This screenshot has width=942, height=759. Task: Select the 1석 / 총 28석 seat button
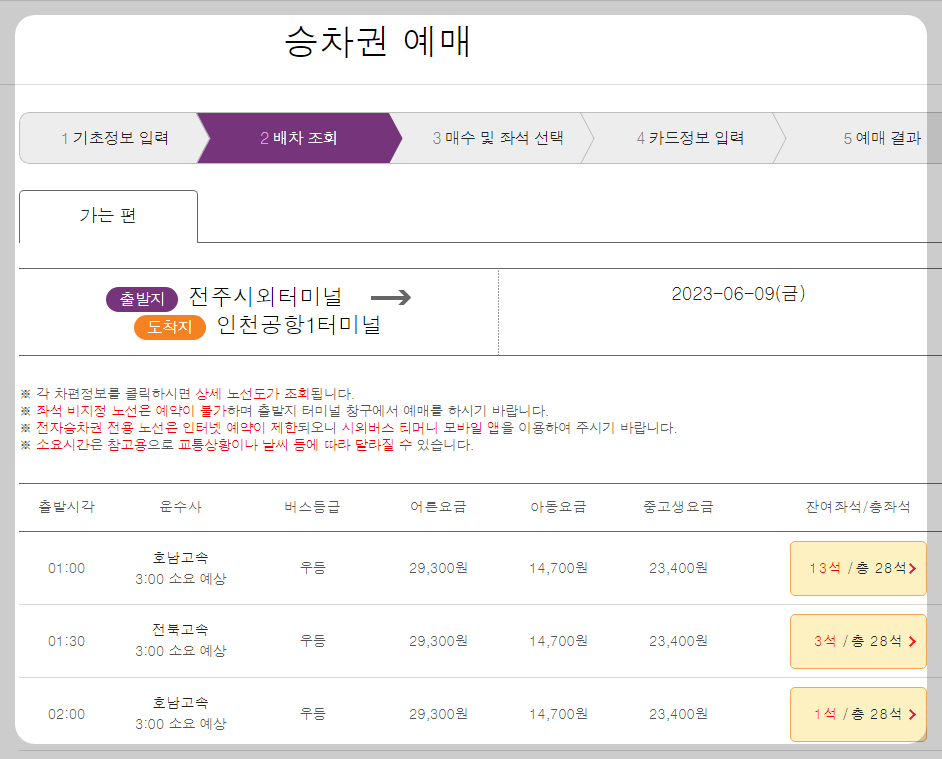coord(858,714)
